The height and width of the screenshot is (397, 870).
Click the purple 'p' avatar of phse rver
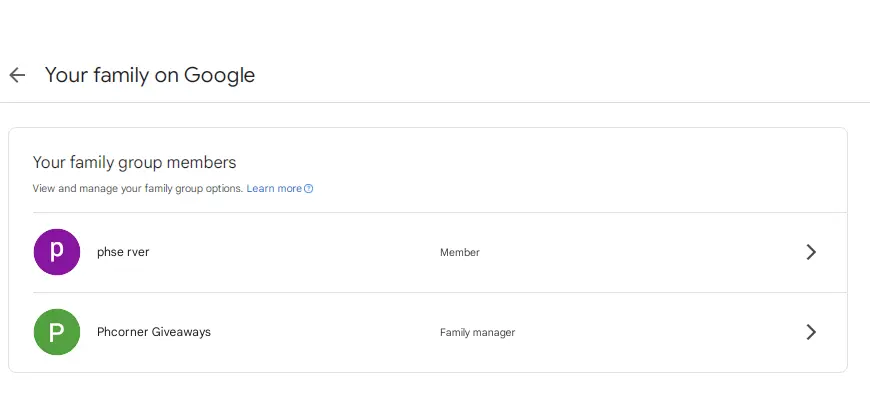coord(57,252)
